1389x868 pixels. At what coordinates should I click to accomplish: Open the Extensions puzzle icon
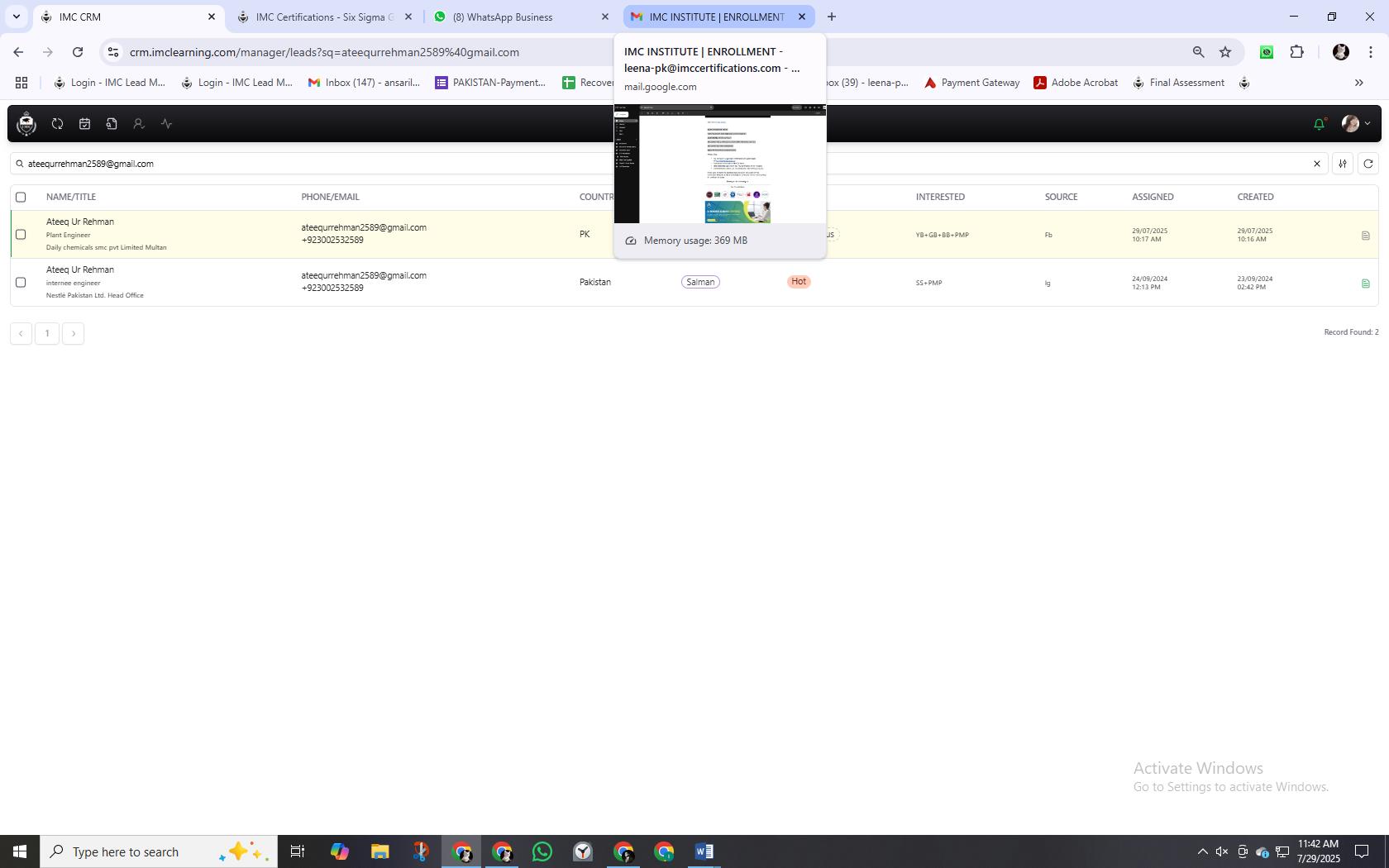pyautogui.click(x=1296, y=52)
